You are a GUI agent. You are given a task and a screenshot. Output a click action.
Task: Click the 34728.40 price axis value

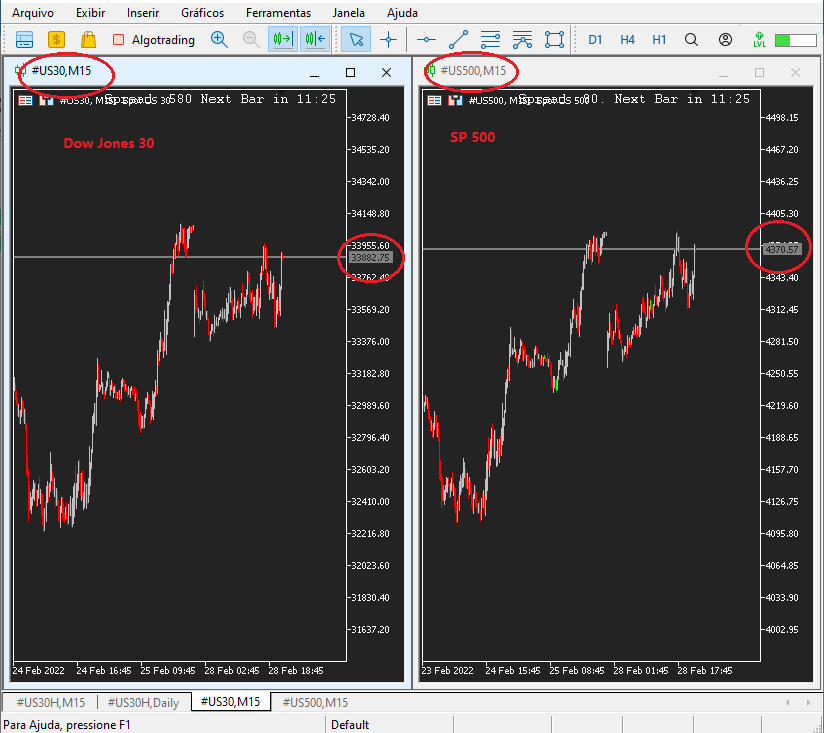[370, 118]
